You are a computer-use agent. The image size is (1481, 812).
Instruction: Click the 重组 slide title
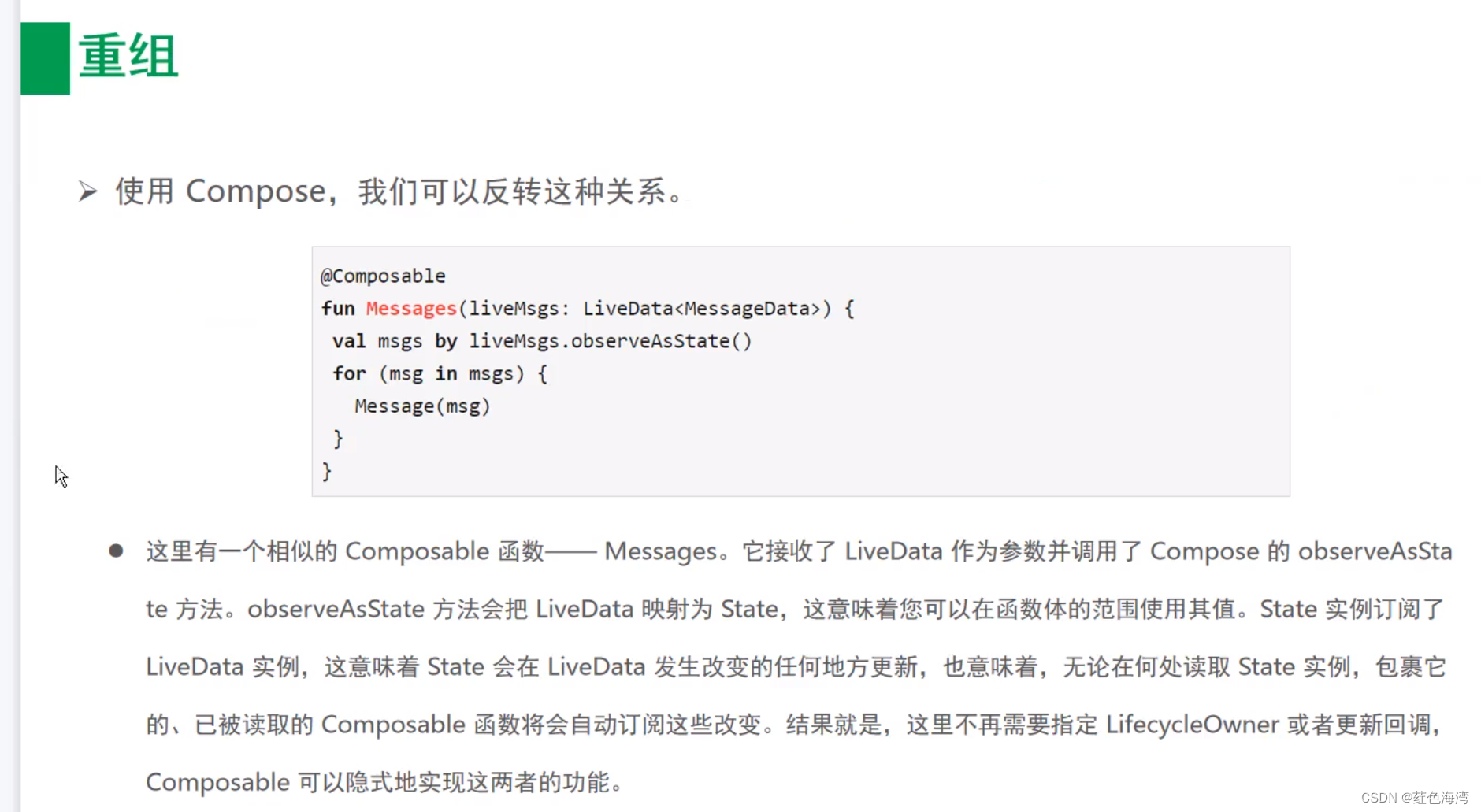click(x=128, y=57)
